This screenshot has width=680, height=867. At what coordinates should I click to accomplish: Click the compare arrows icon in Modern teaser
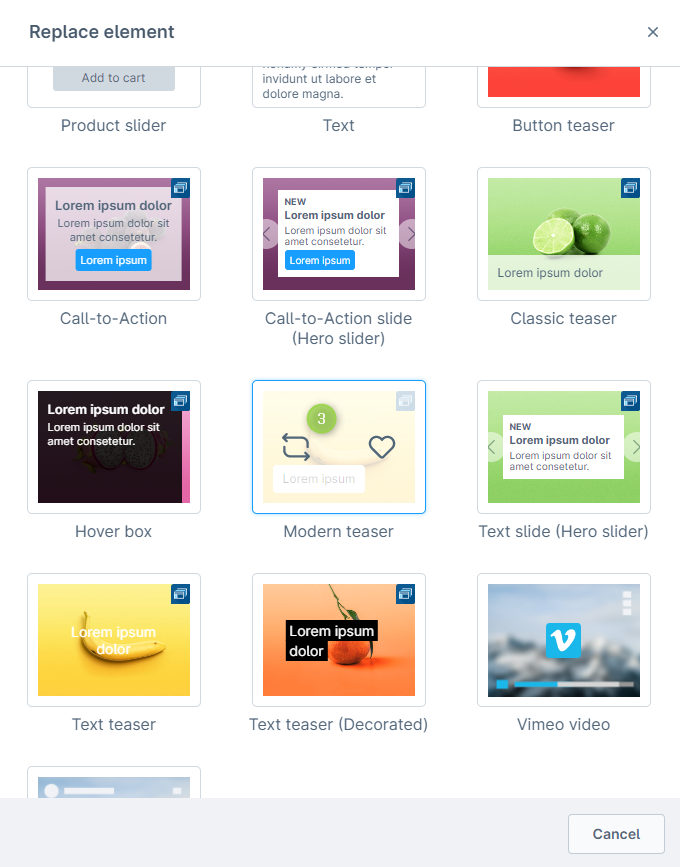pyautogui.click(x=296, y=447)
